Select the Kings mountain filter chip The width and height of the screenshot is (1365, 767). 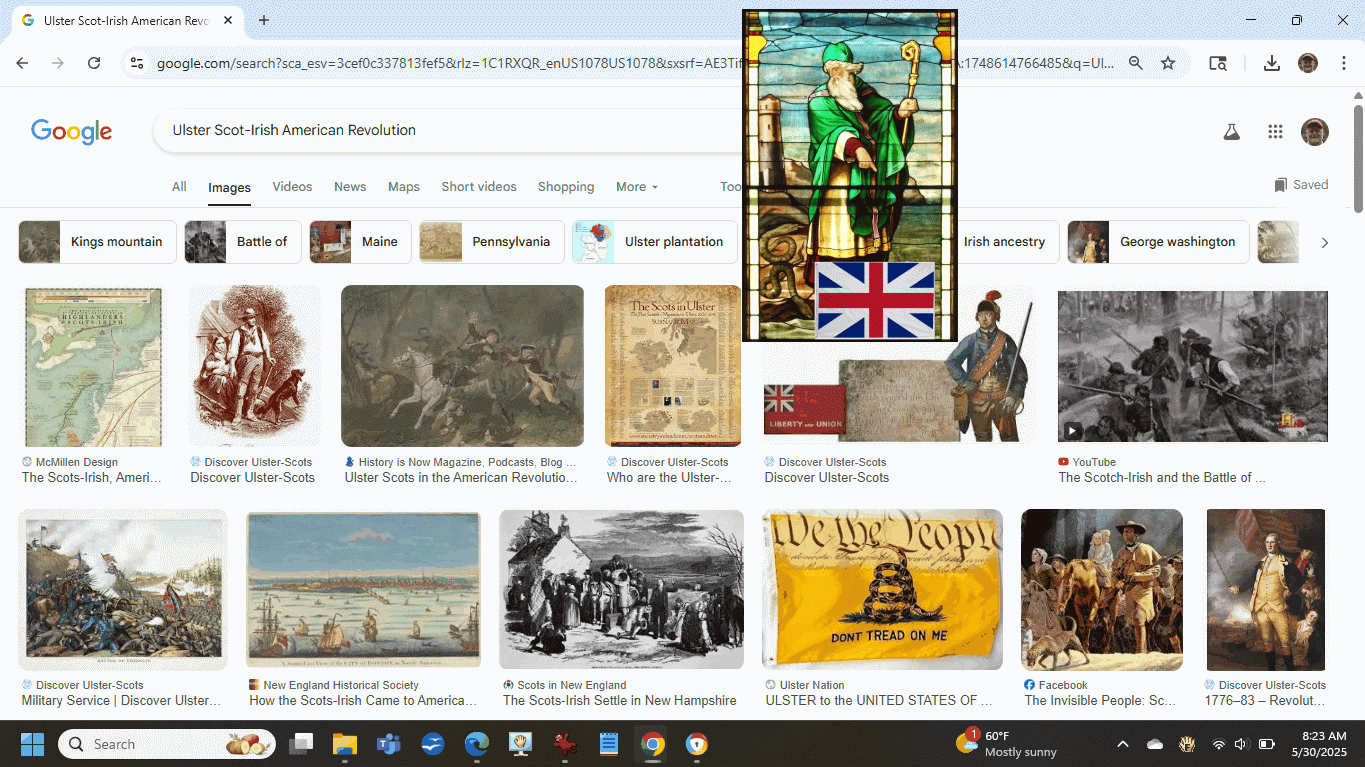coord(98,242)
